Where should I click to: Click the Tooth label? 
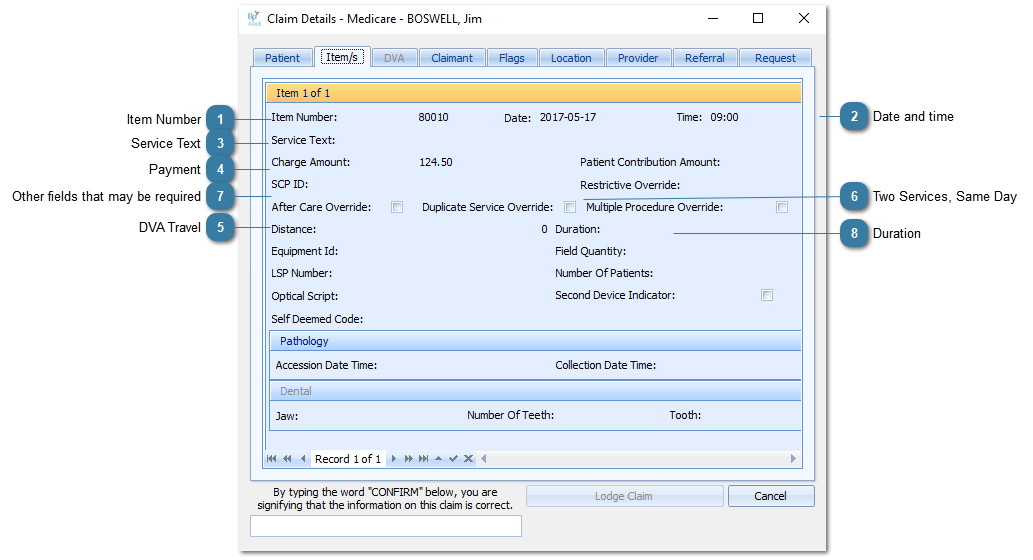[685, 415]
